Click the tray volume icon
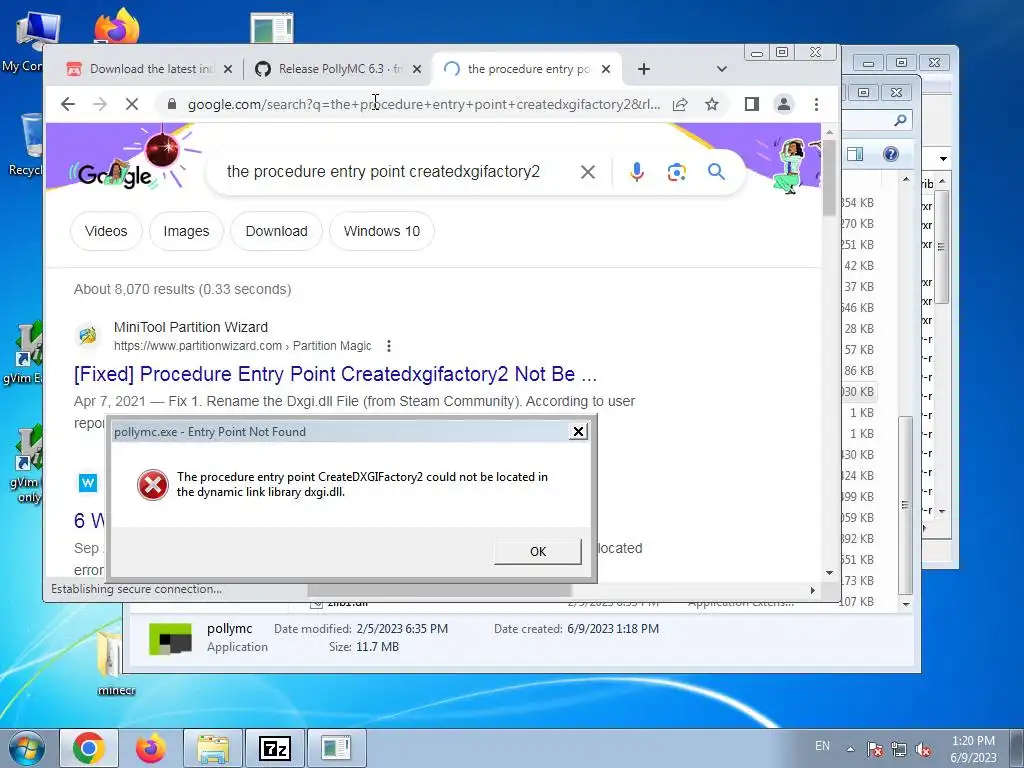Image resolution: width=1024 pixels, height=768 pixels. pos(923,750)
